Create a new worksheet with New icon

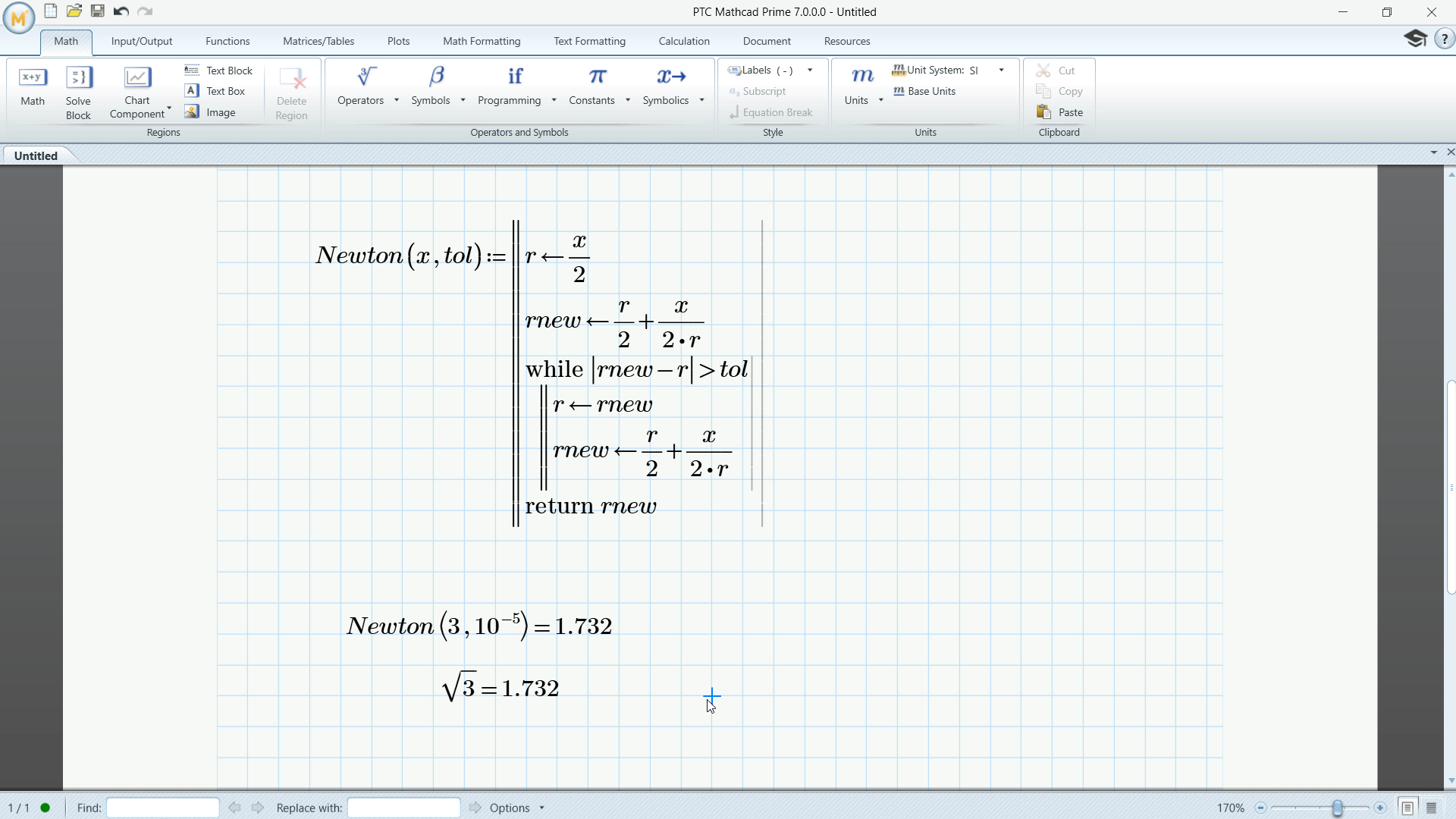pos(50,11)
